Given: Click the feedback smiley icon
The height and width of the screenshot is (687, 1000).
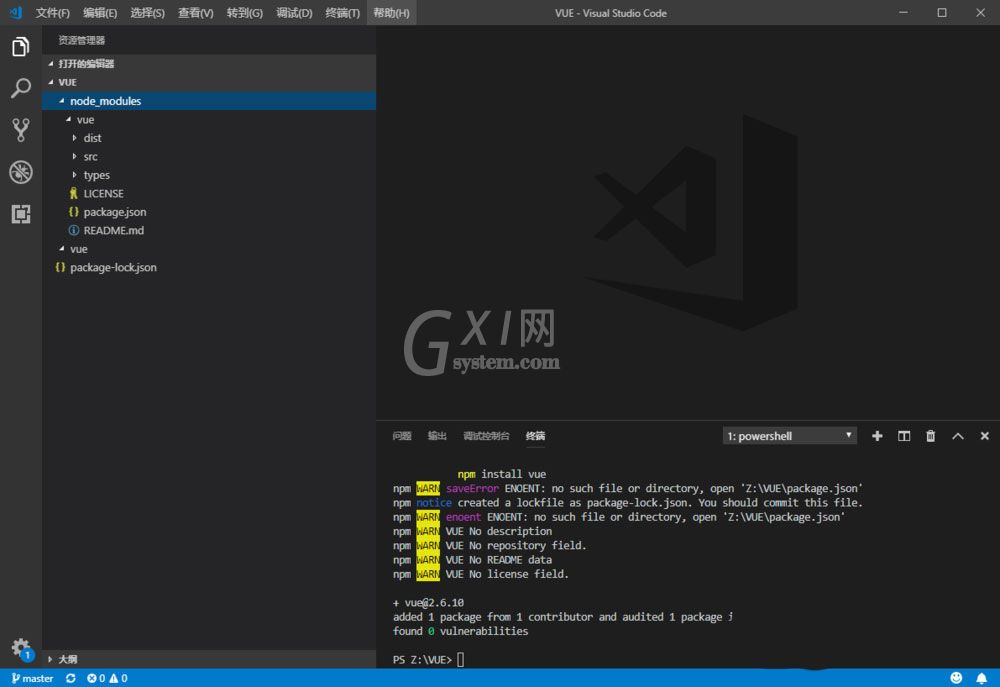Looking at the screenshot, I should click(955, 678).
